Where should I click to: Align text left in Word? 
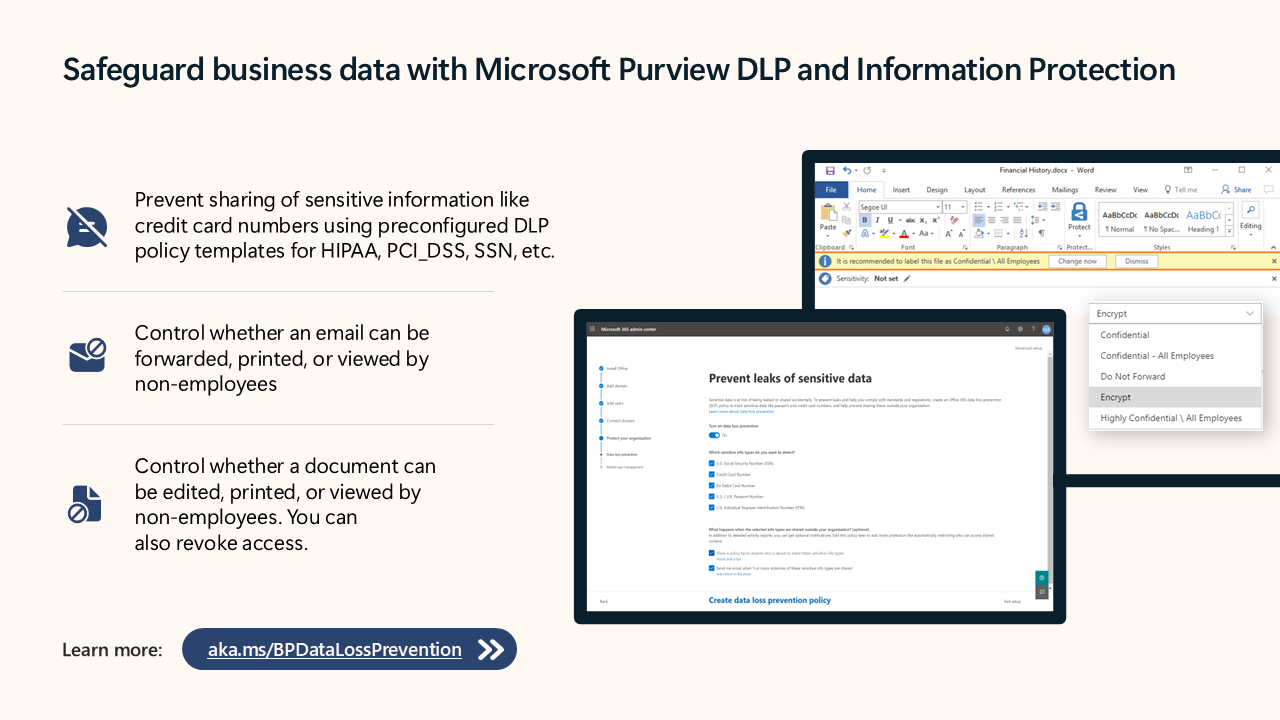(979, 220)
